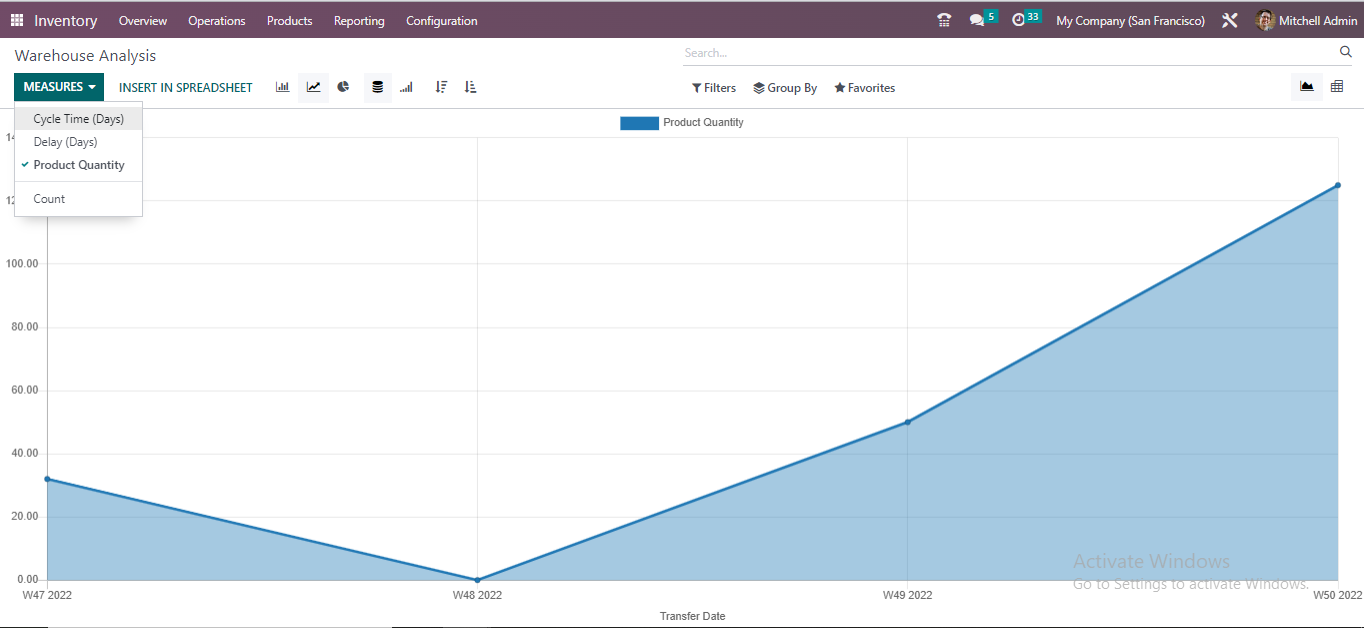This screenshot has height=628, width=1364.
Task: Switch to the pivot table view
Action: tap(1337, 86)
